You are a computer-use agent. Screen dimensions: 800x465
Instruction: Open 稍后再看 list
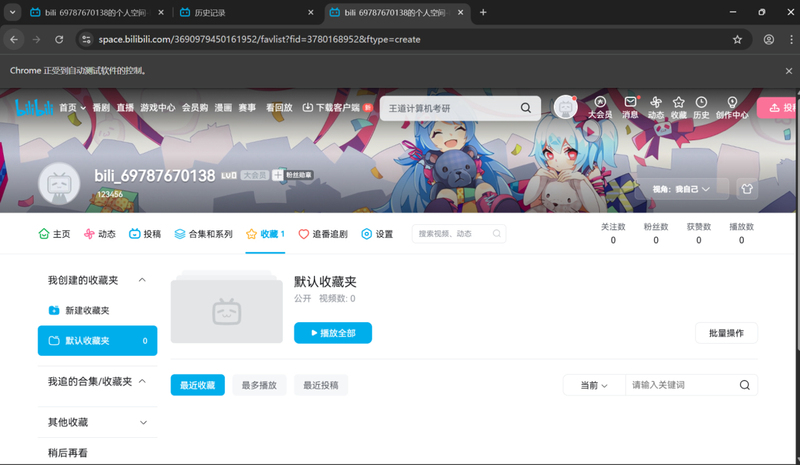coord(68,452)
